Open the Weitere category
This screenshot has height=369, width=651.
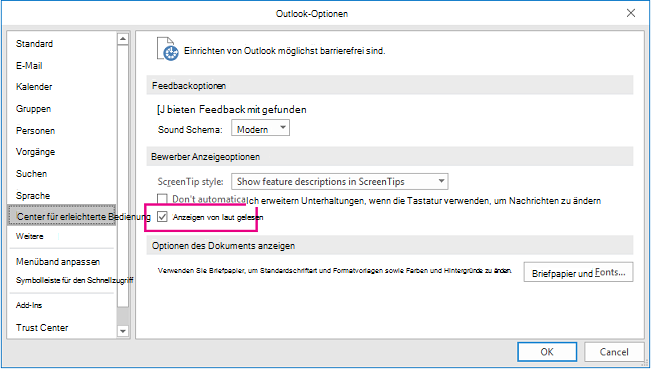[x=29, y=236]
